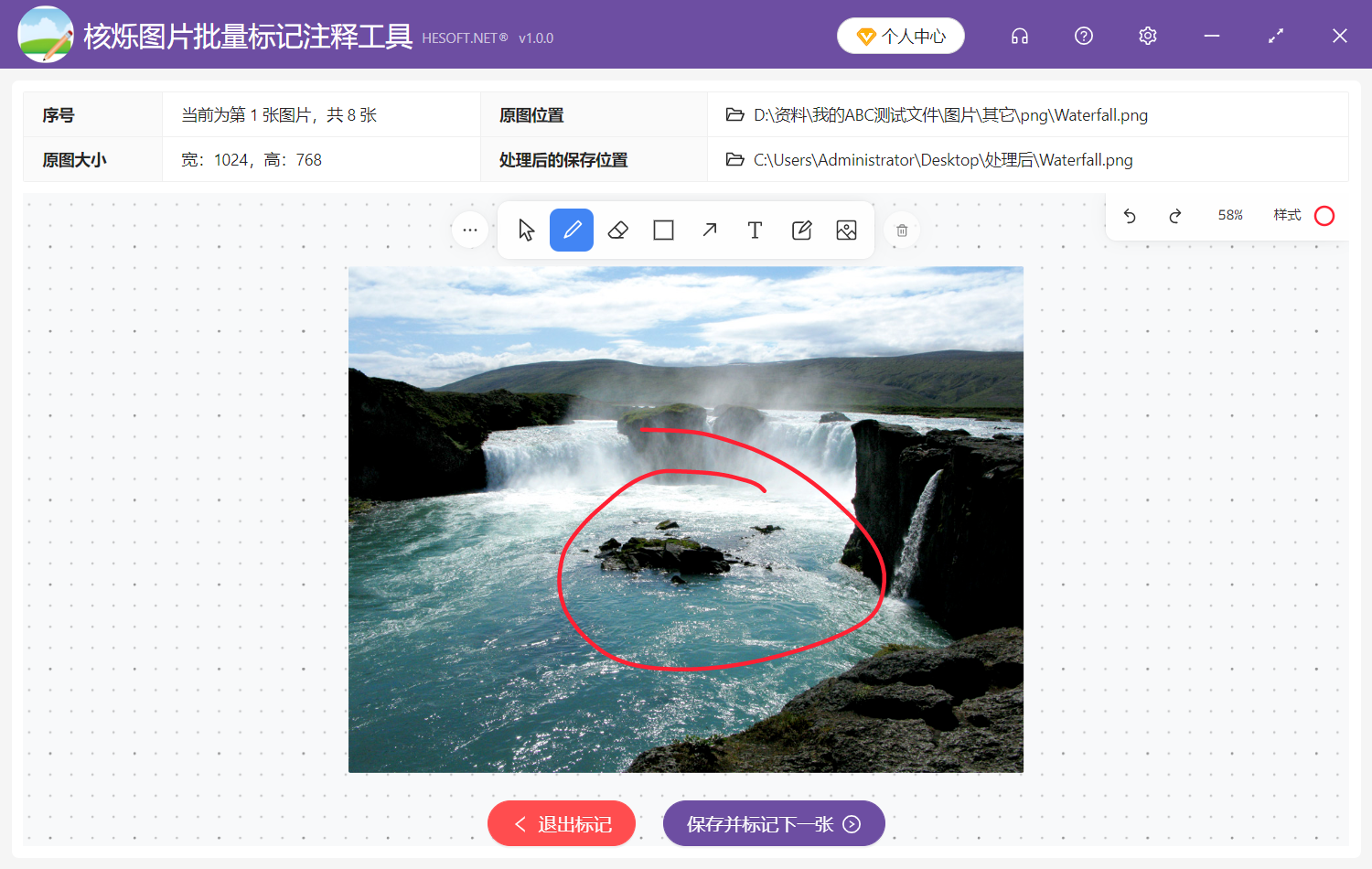Expand the more options ellipsis menu
The height and width of the screenshot is (869, 1372).
[470, 230]
